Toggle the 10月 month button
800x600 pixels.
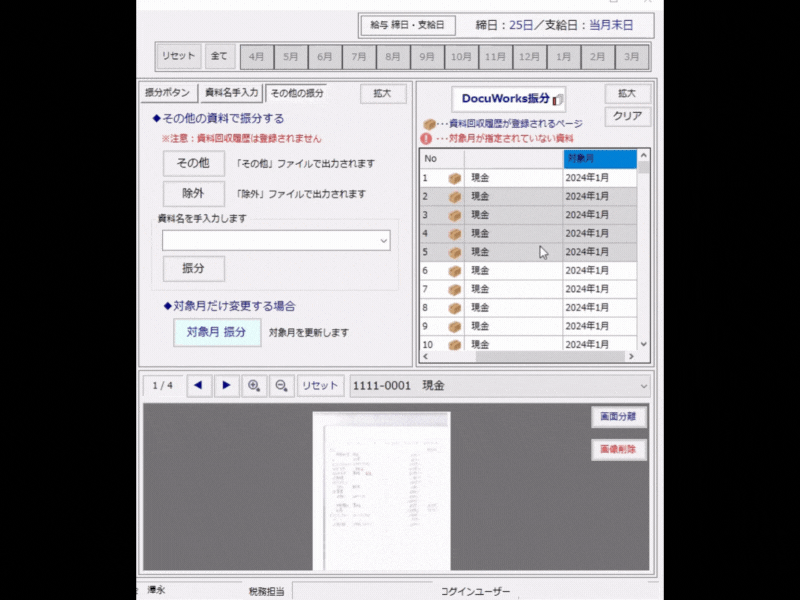pyautogui.click(x=460, y=57)
